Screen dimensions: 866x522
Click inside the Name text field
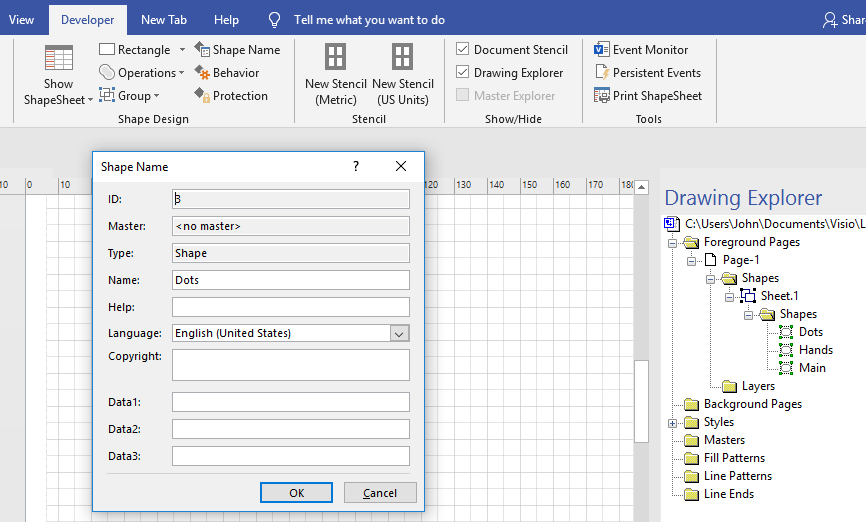(290, 280)
